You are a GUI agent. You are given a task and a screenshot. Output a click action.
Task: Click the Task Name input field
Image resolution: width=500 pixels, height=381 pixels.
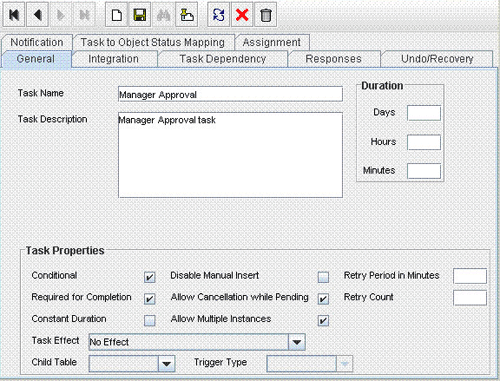click(x=230, y=94)
